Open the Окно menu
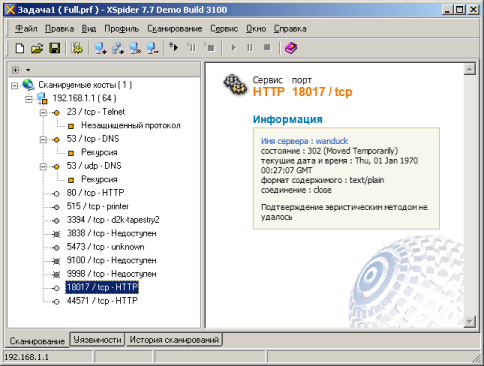 click(256, 29)
